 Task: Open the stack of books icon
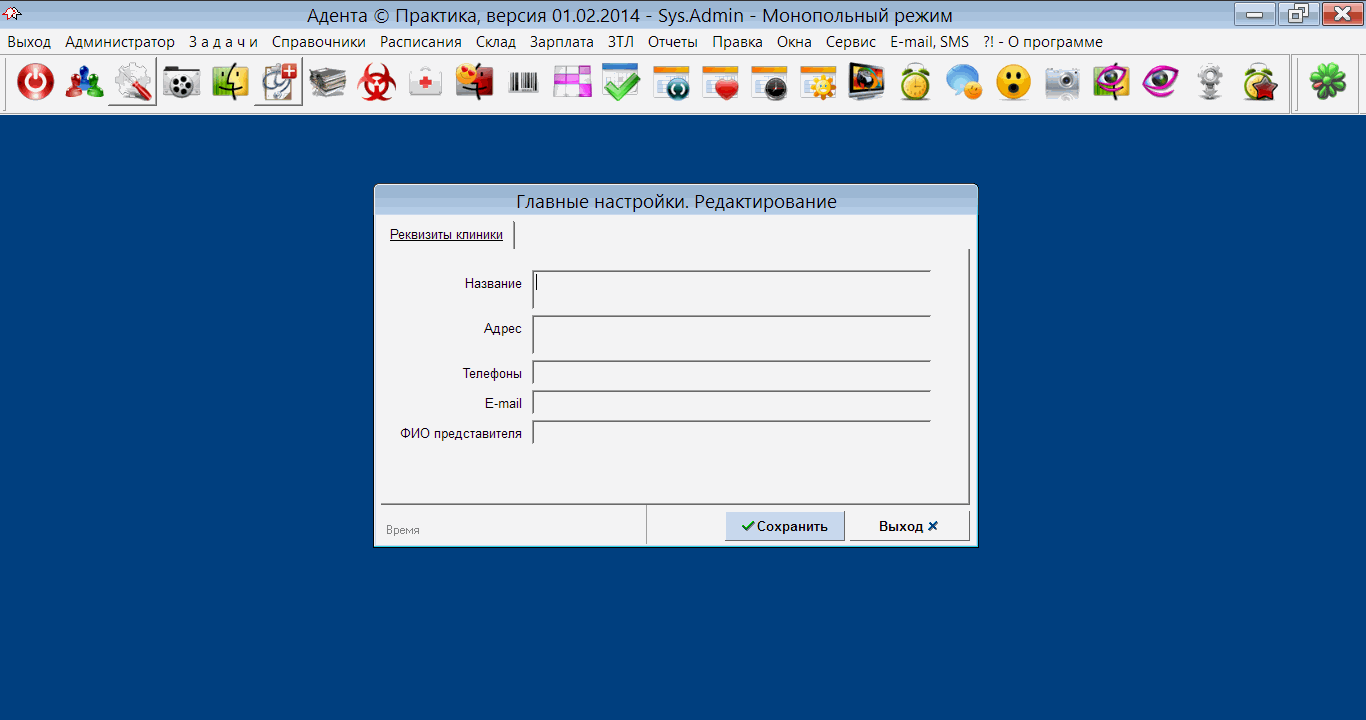tap(328, 83)
